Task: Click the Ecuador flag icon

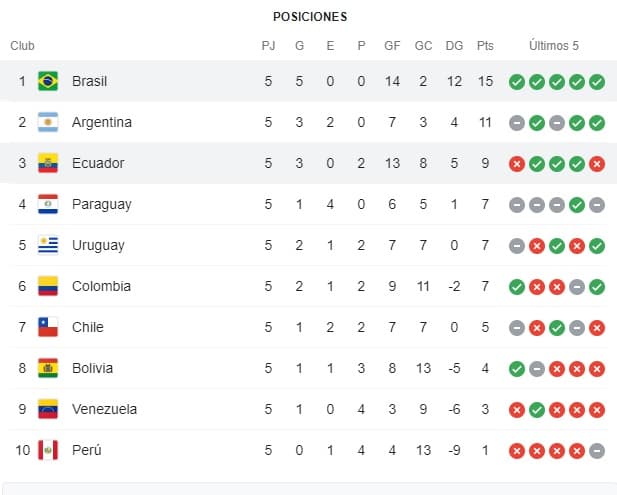Action: 48,163
